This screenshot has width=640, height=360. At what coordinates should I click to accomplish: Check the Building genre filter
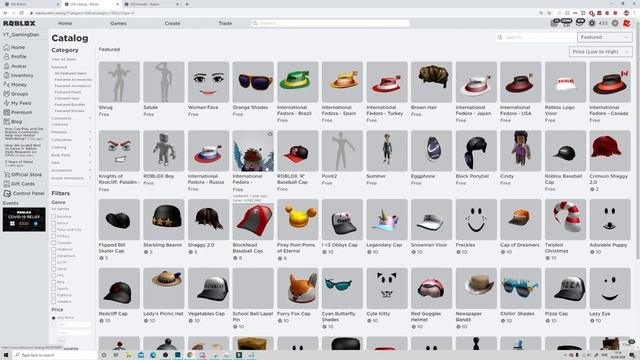(53, 216)
